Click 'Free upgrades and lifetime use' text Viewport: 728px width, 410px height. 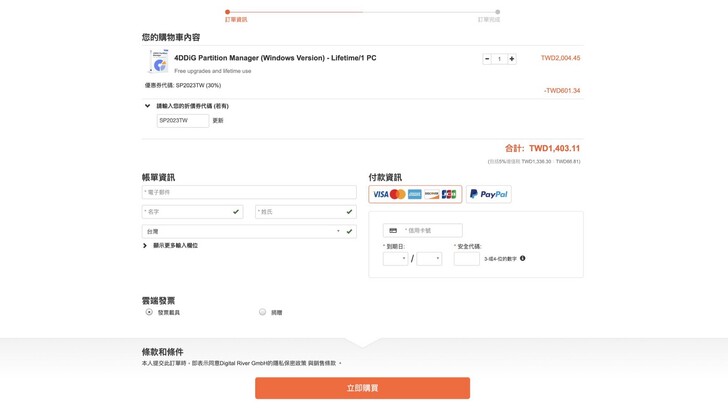(213, 71)
